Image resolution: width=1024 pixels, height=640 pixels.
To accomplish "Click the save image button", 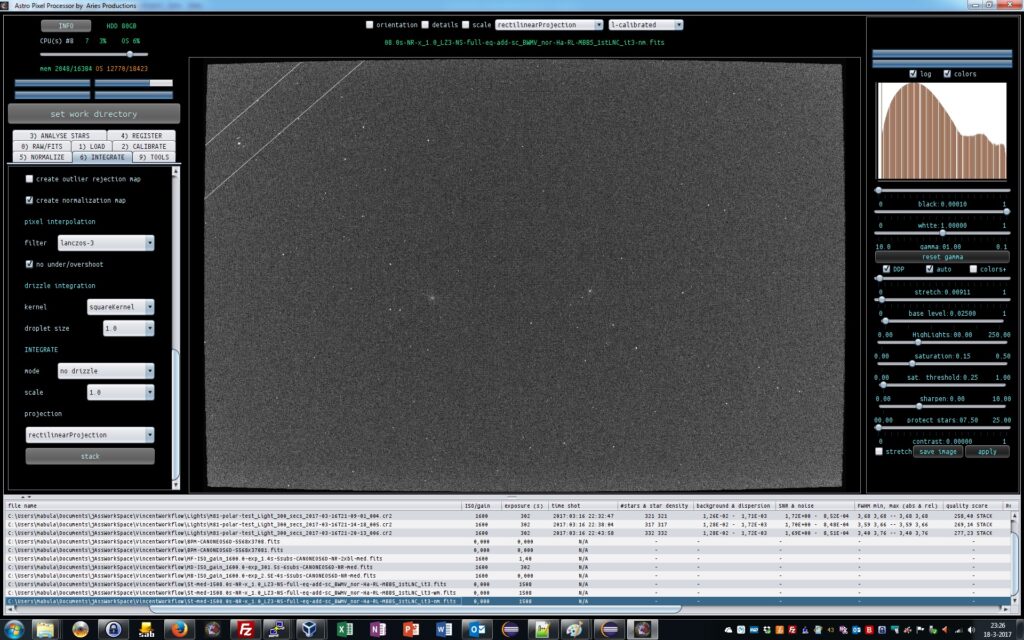I will (x=938, y=451).
